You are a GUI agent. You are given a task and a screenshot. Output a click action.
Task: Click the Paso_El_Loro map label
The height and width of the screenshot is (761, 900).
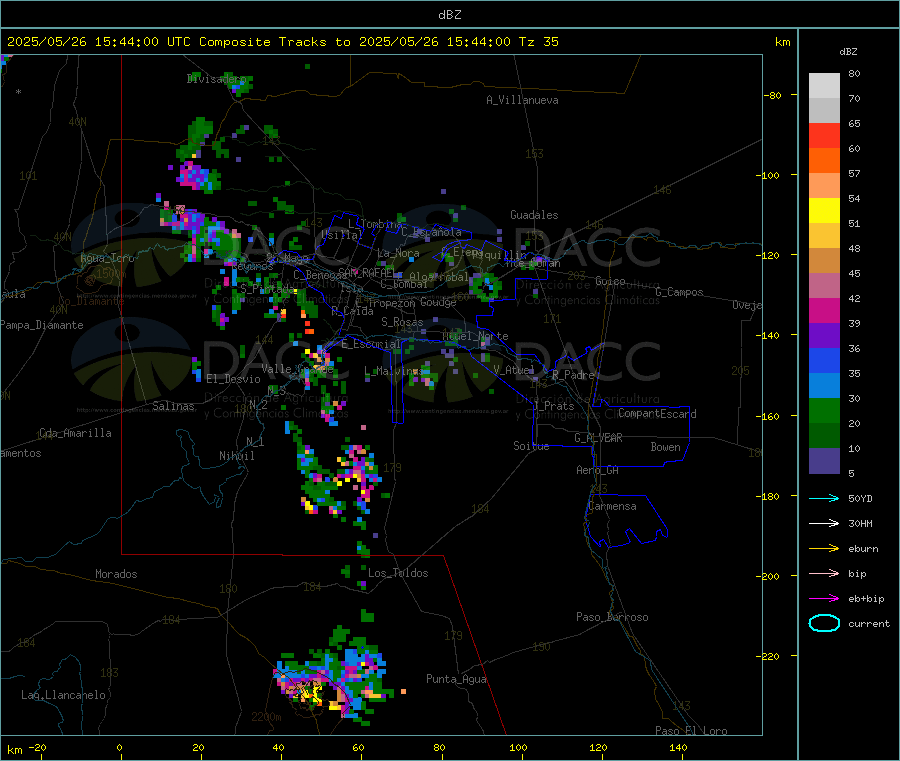691,731
